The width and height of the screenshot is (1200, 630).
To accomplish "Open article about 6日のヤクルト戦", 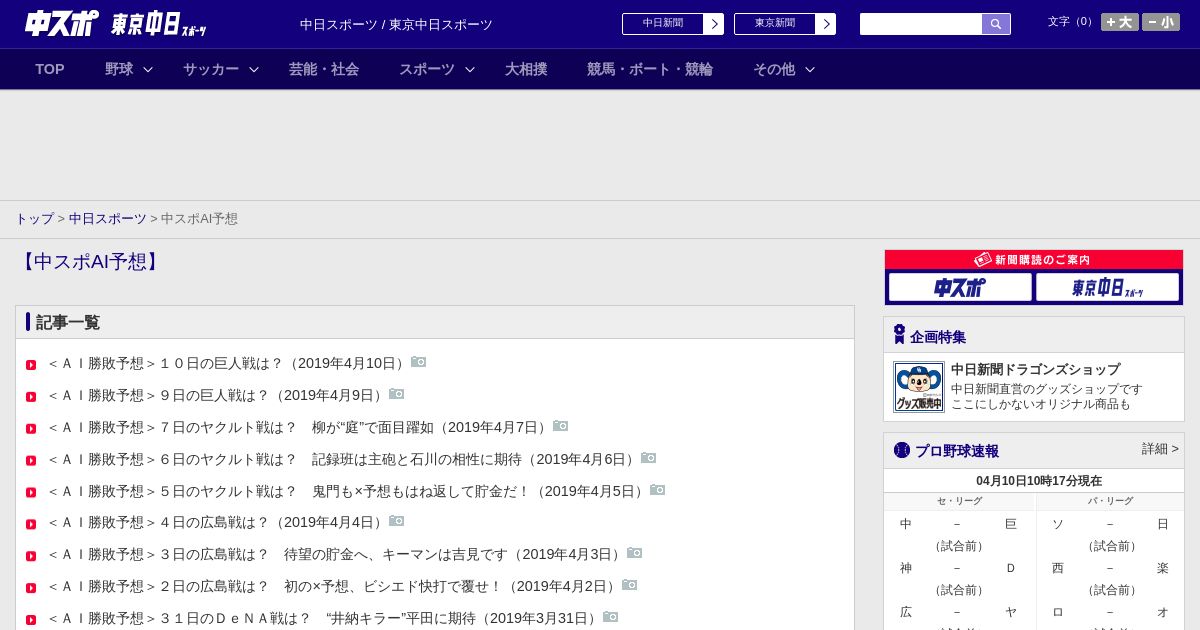I will click(x=343, y=459).
